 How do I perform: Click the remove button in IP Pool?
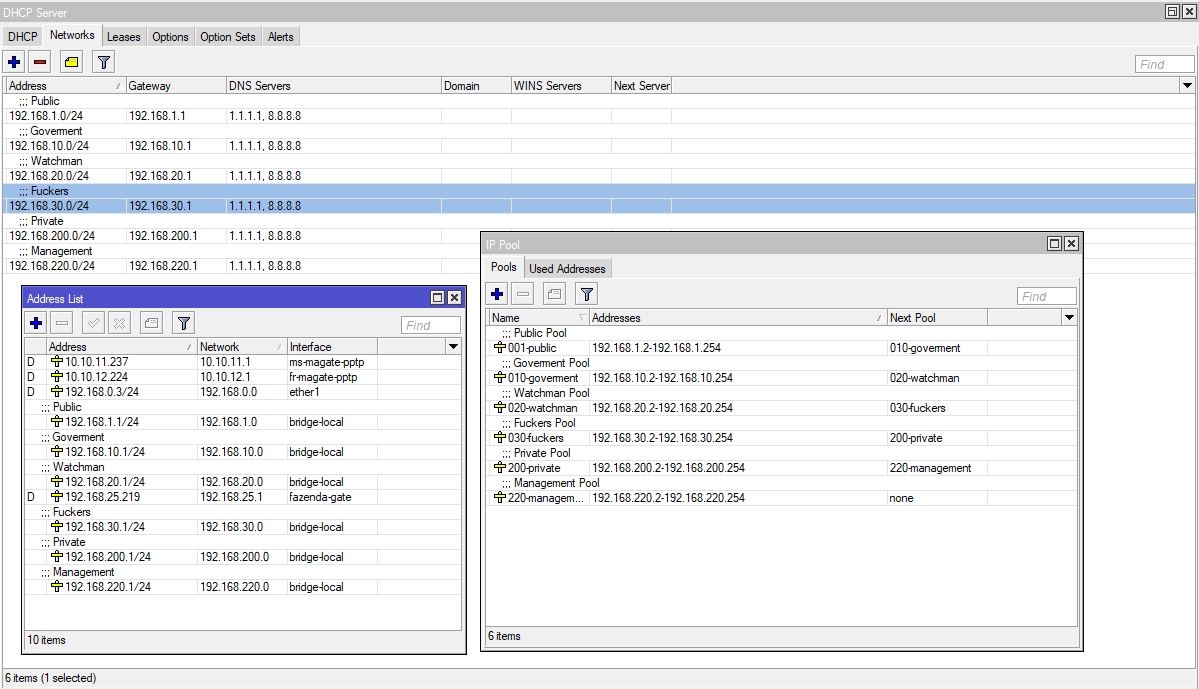523,294
